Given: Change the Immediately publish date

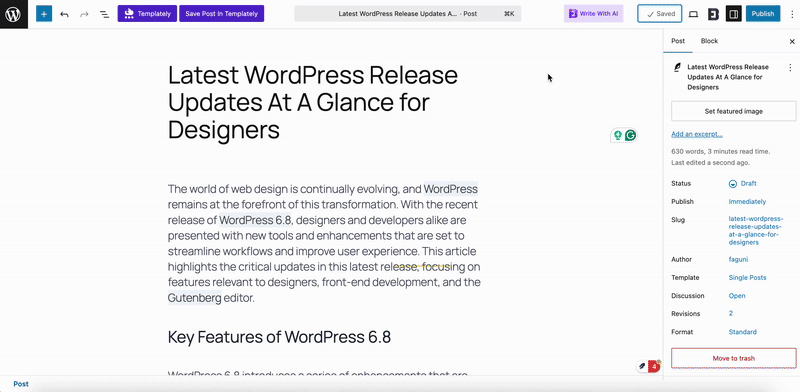Looking at the screenshot, I should [747, 202].
